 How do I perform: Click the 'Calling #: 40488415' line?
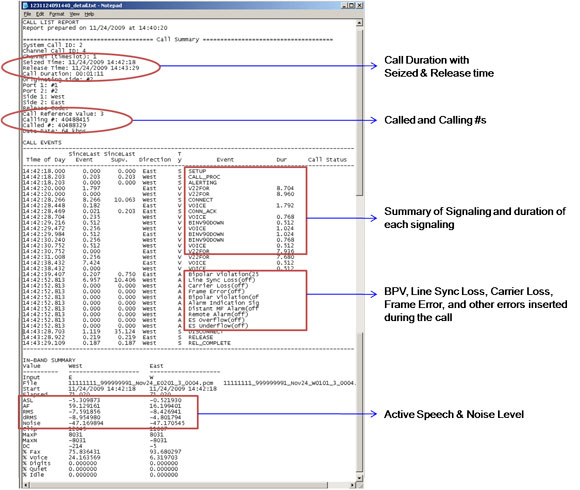click(56, 120)
